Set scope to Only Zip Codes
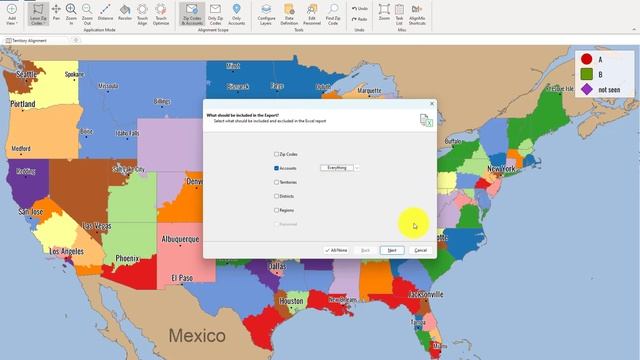This screenshot has height=360, width=640. (215, 15)
